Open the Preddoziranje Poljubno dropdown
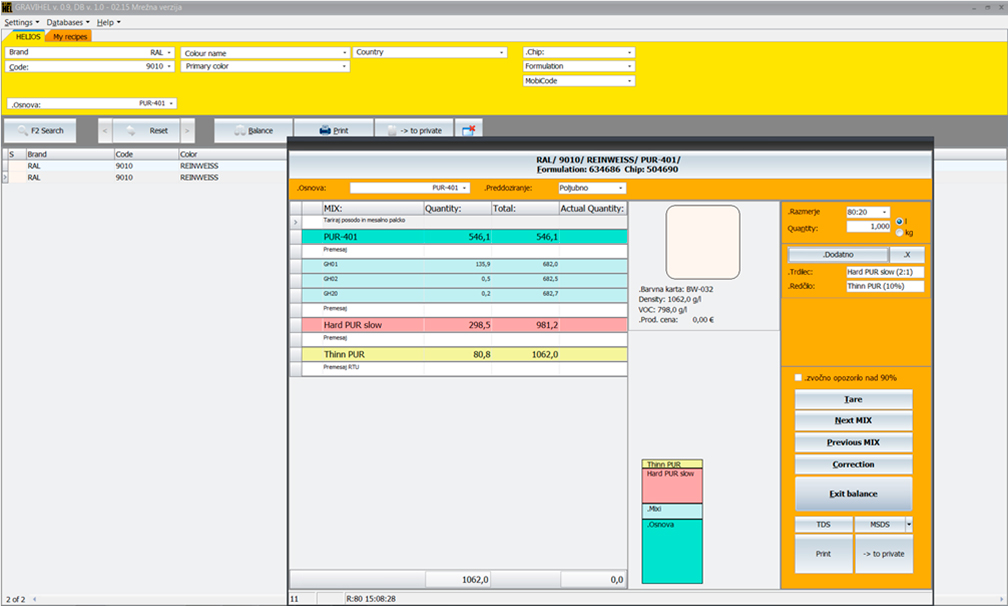The height and width of the screenshot is (606, 1008). (x=620, y=188)
